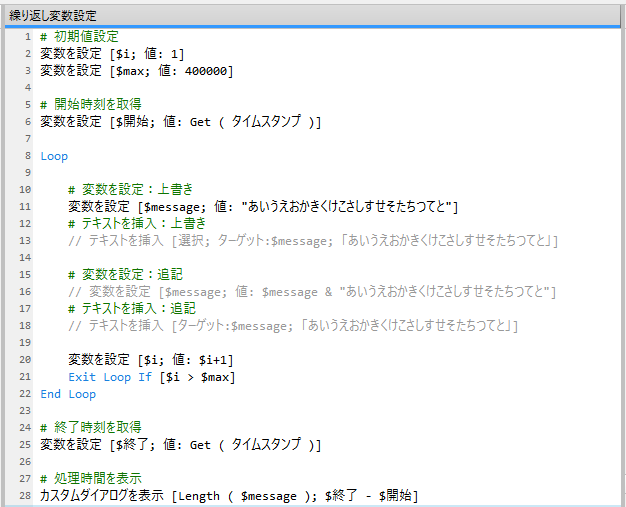Viewport: 626px width, 507px height.
Task: Click line number 19 in the gutter
Action: [x=25, y=343]
